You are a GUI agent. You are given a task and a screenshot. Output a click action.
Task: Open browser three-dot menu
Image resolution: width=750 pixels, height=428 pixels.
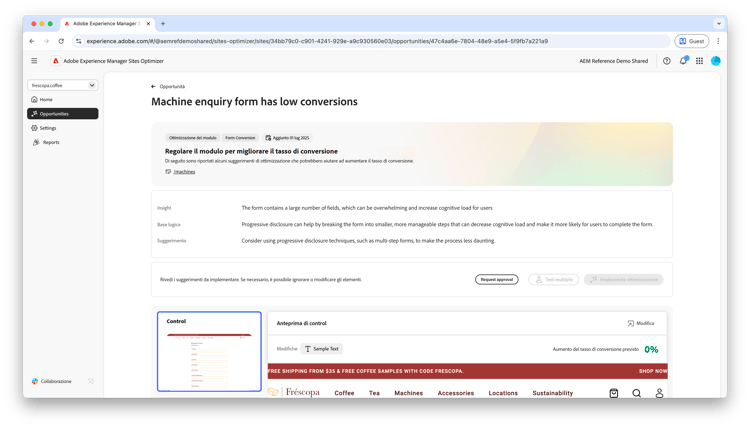718,41
